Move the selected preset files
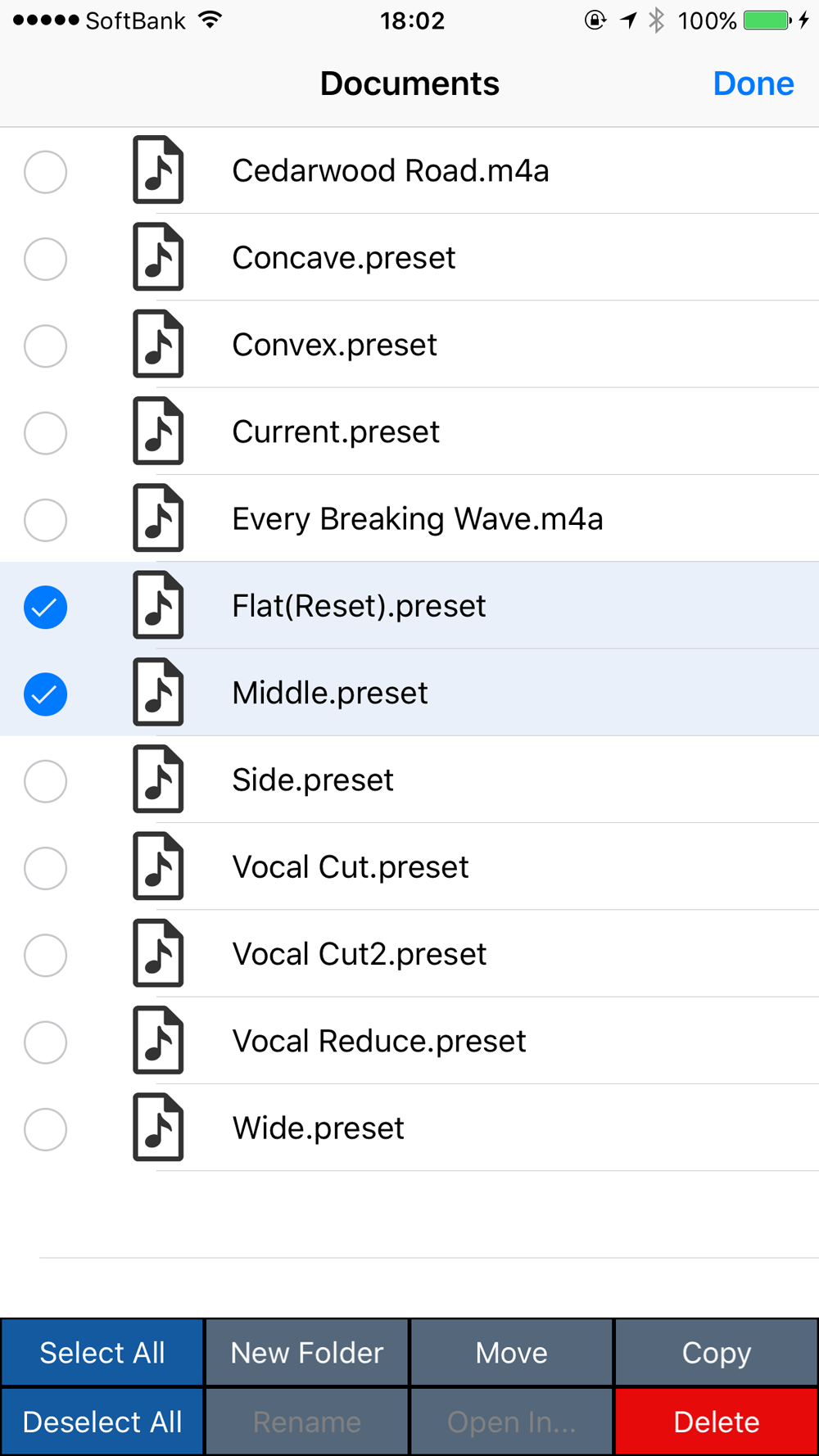Viewport: 819px width, 1456px height. [512, 1353]
